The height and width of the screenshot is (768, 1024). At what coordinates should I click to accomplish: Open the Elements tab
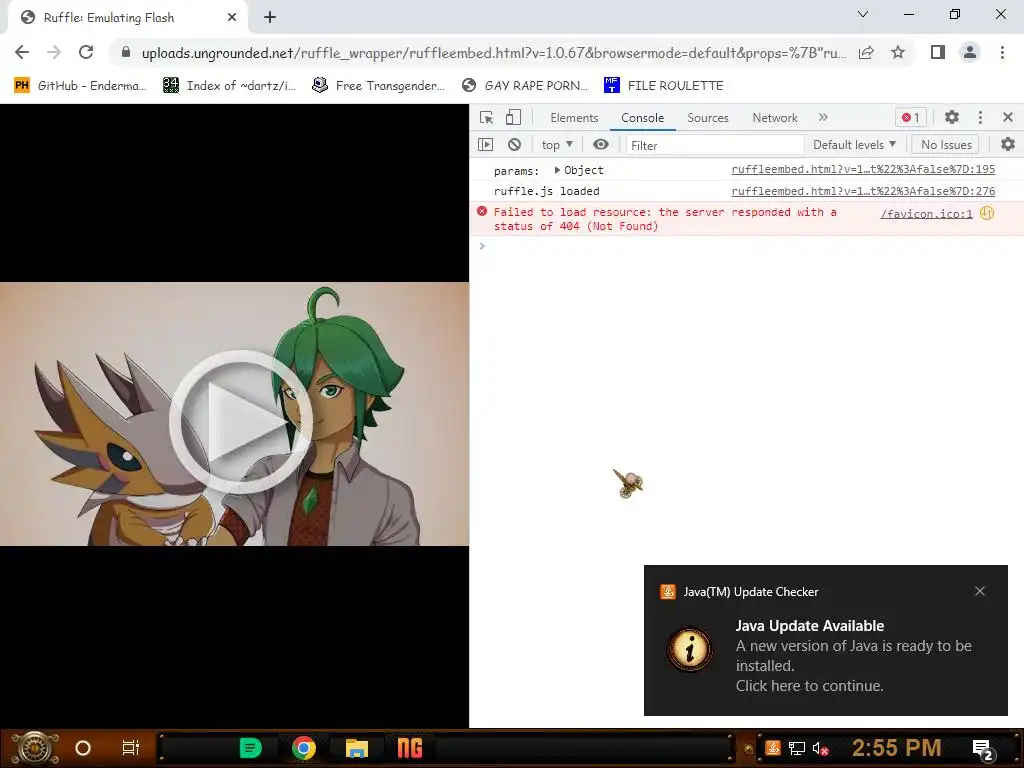tap(574, 118)
